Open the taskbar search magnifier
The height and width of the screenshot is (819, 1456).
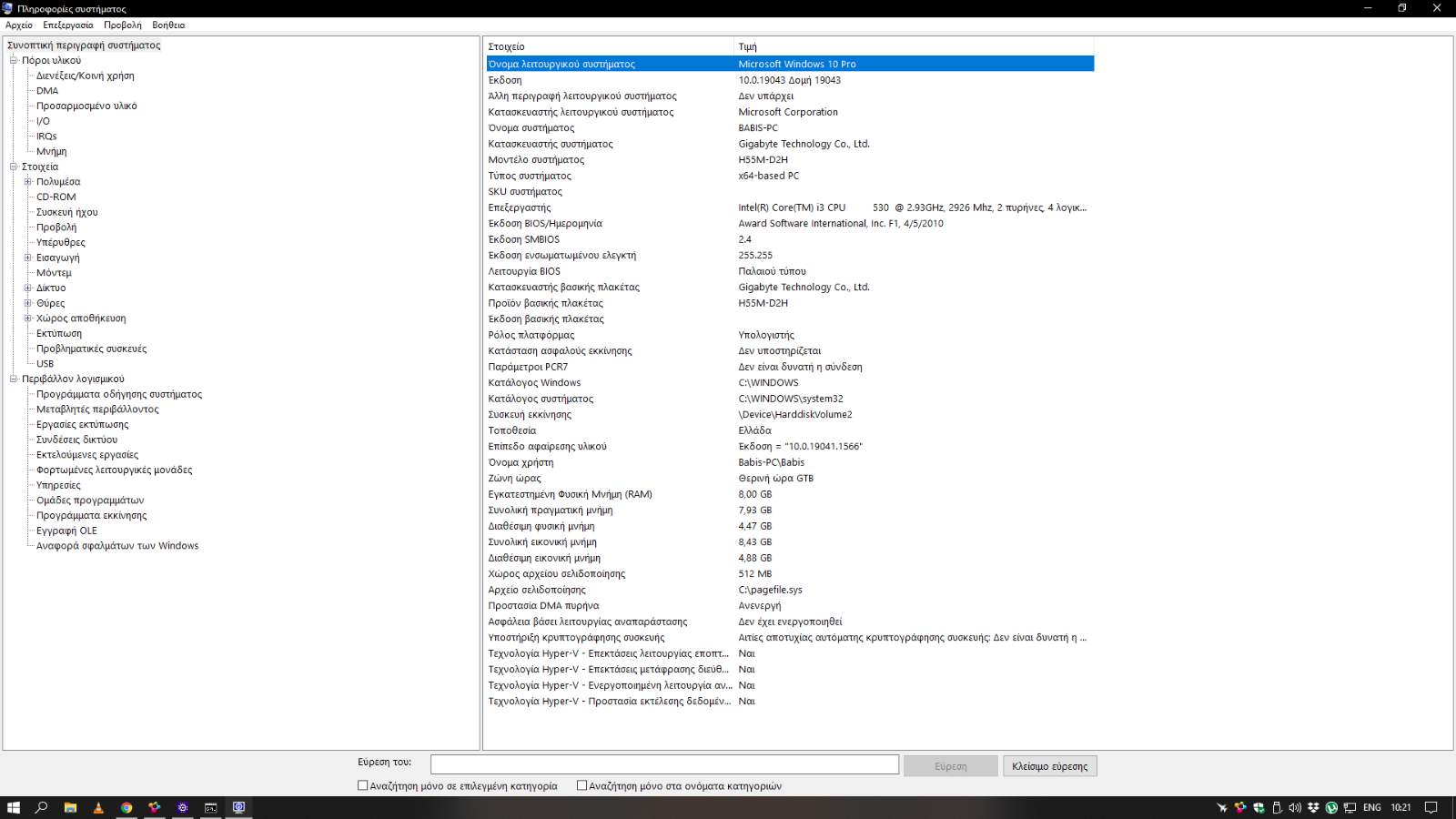[41, 807]
